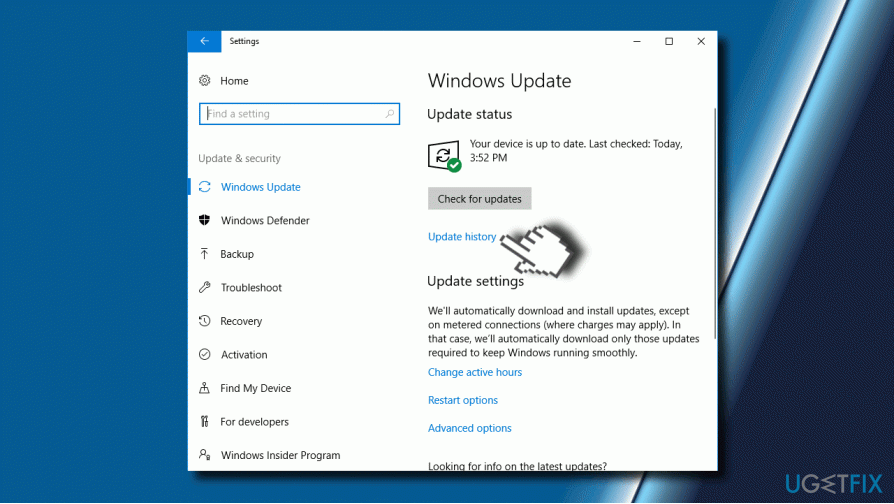Open the Advanced options link

pyautogui.click(x=470, y=428)
